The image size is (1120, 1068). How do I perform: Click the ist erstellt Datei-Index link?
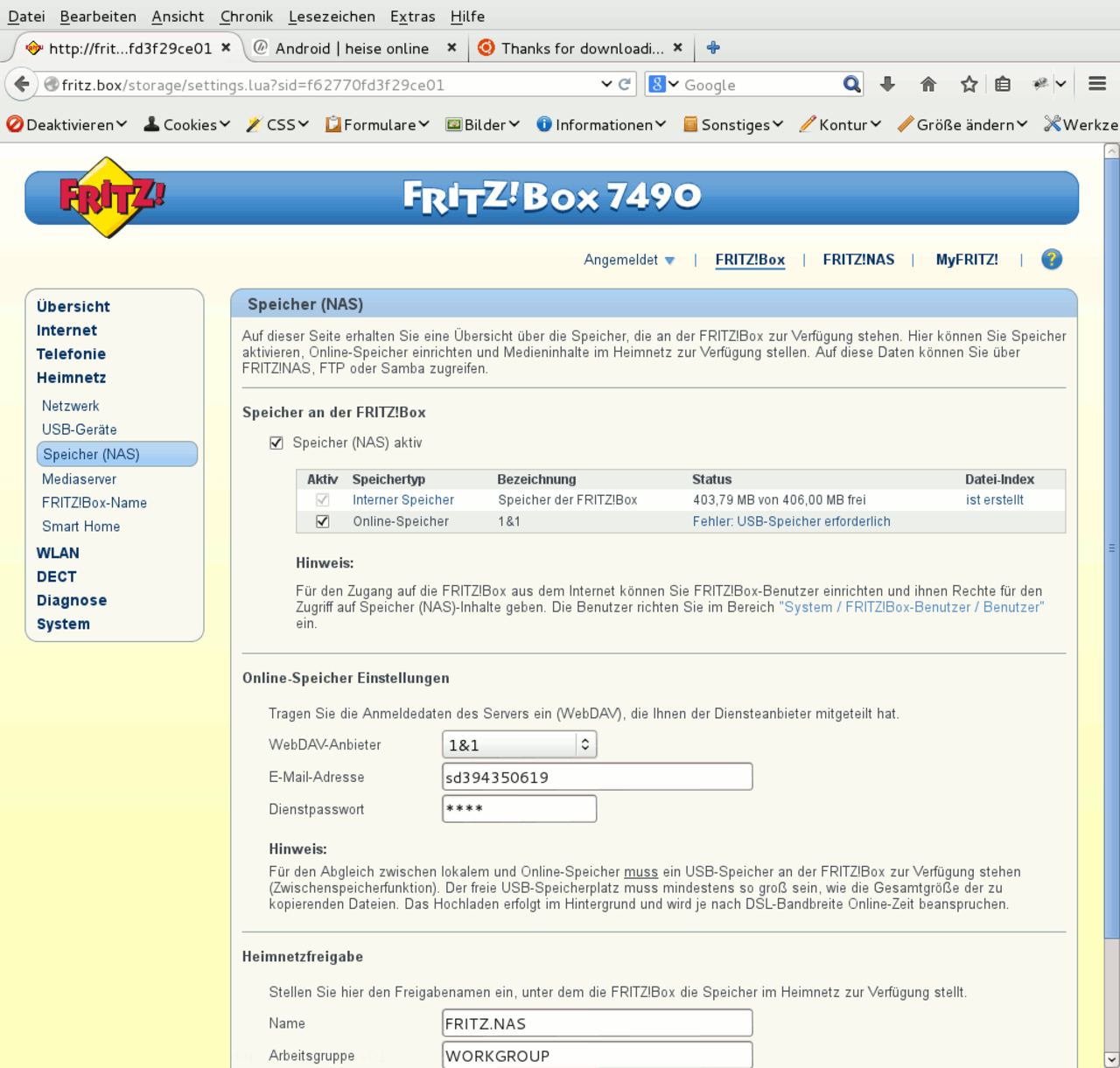click(x=995, y=499)
